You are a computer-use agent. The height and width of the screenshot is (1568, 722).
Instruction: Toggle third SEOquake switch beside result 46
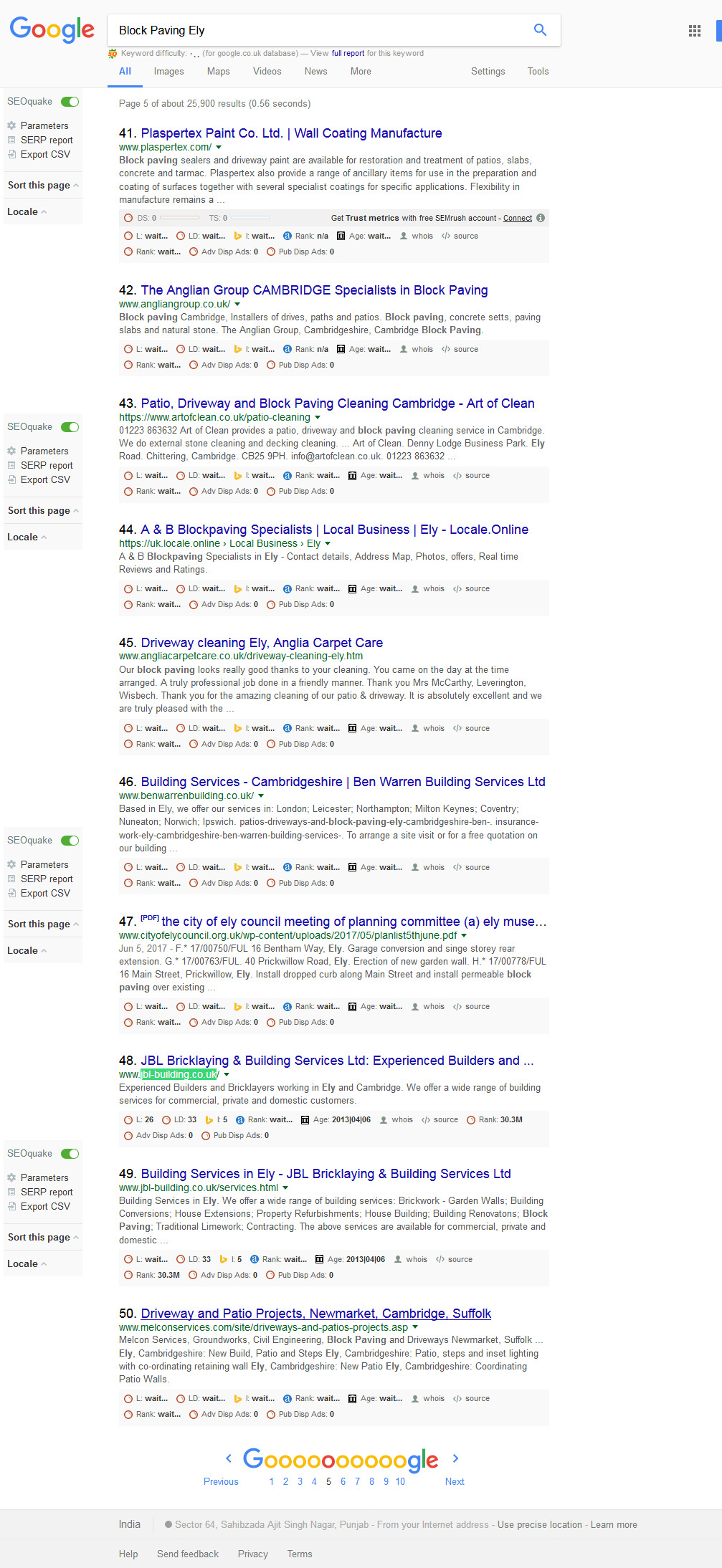coord(70,841)
